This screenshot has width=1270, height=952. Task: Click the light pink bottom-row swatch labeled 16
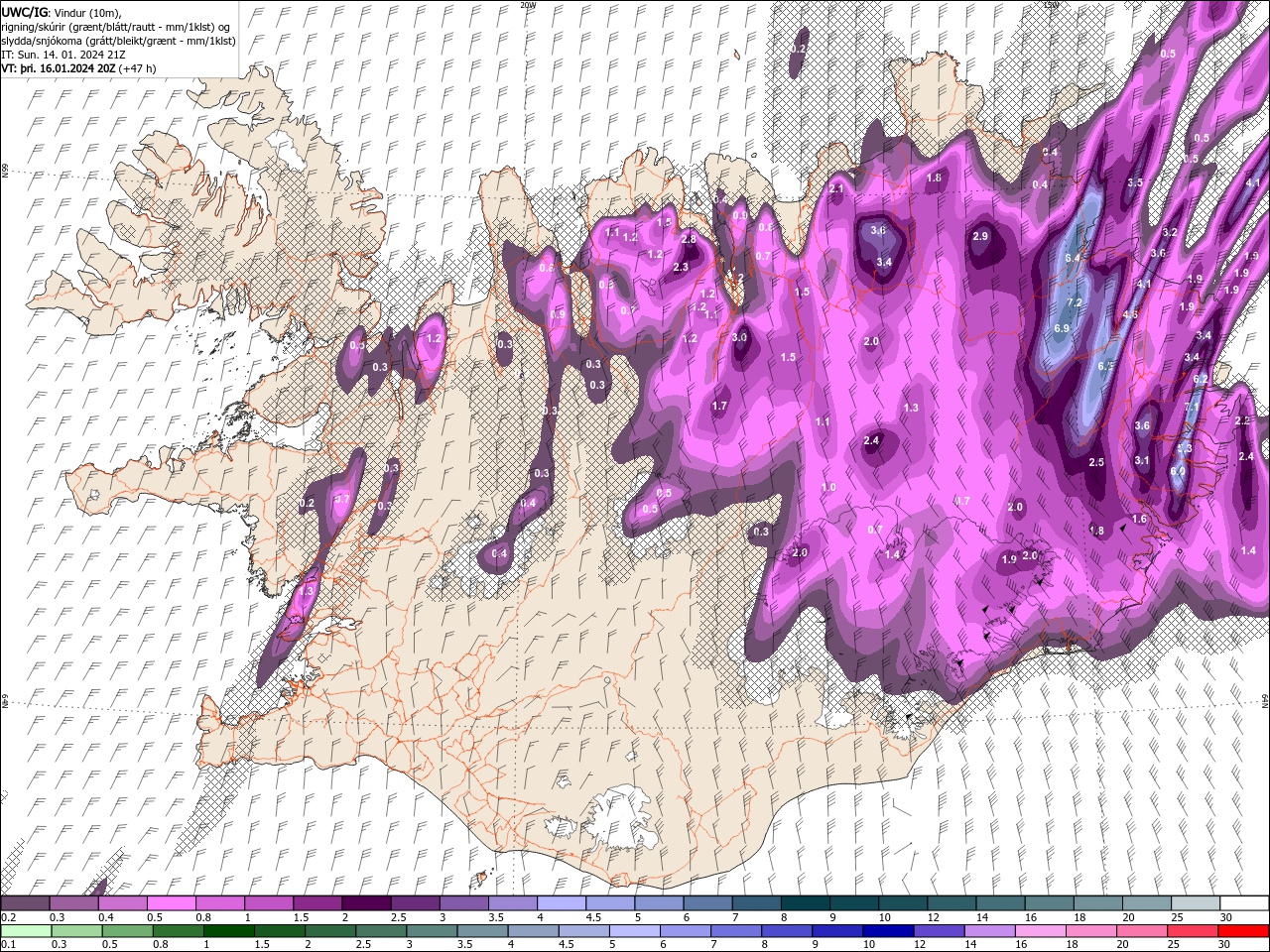[1039, 931]
